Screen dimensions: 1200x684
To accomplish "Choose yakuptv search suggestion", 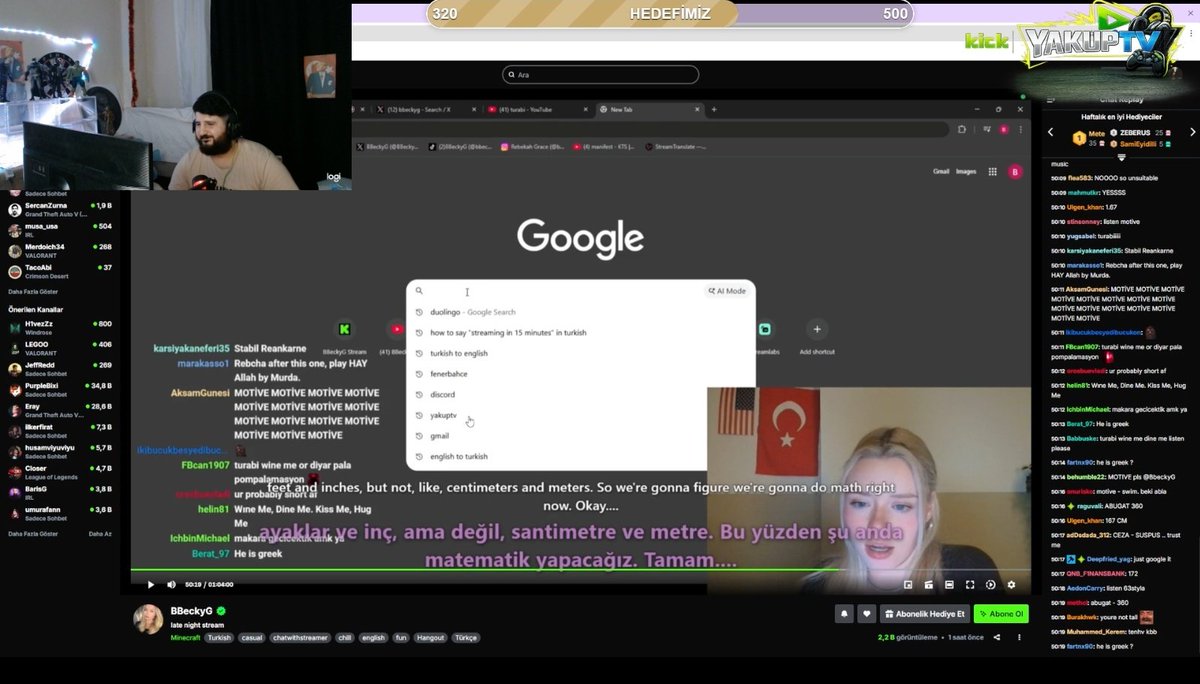I will click(581, 415).
